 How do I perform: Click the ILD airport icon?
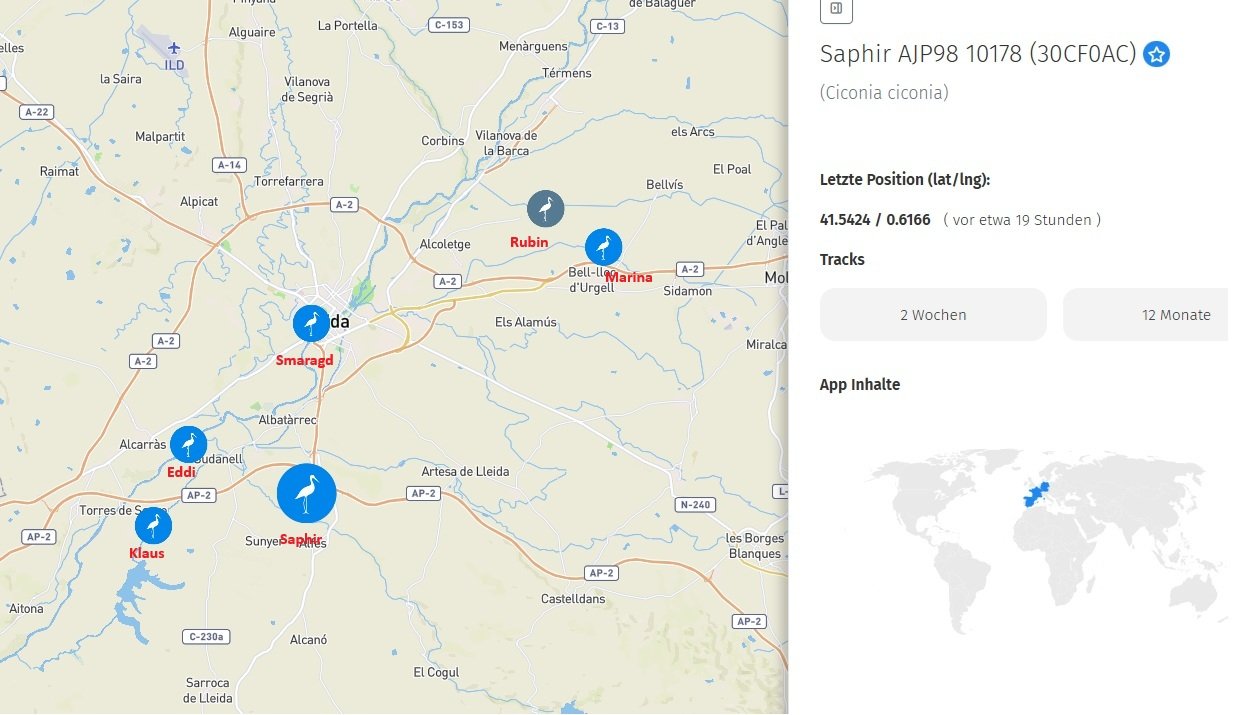click(x=175, y=48)
